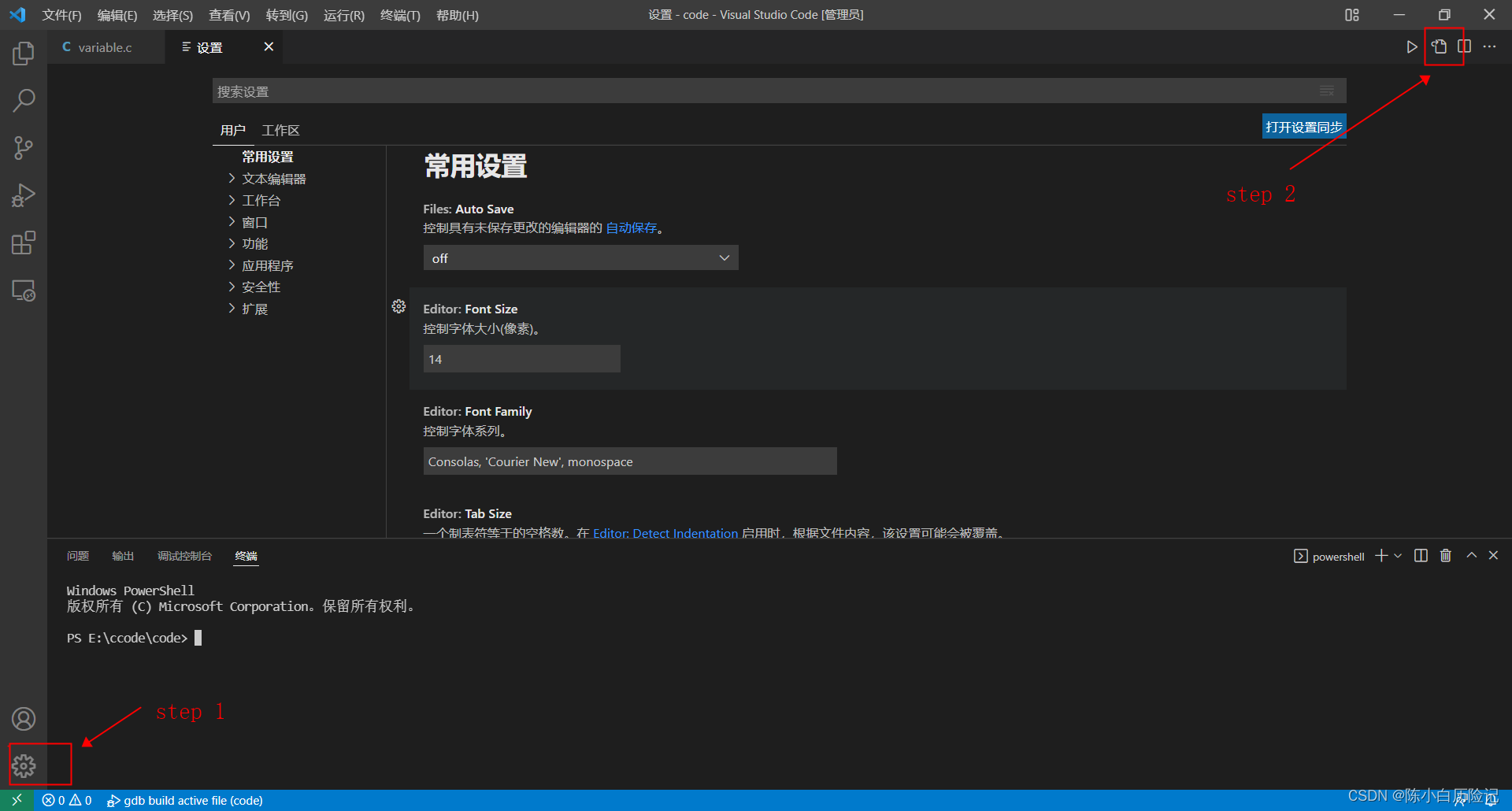Screen dimensions: 1512x811
Task: Click the Accounts icon above settings gear
Action: (x=23, y=717)
